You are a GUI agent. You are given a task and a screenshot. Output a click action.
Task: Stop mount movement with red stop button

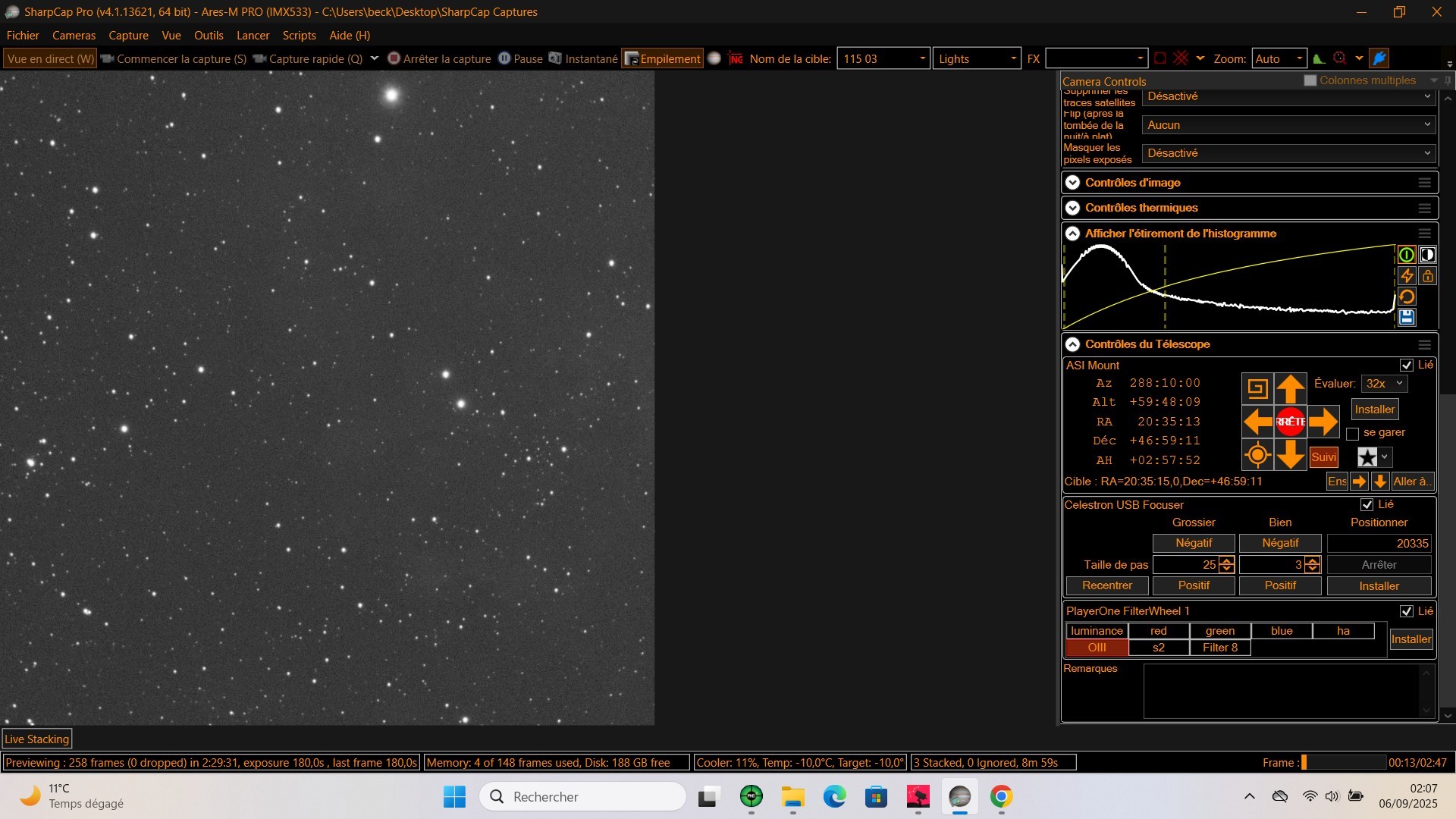tap(1290, 422)
